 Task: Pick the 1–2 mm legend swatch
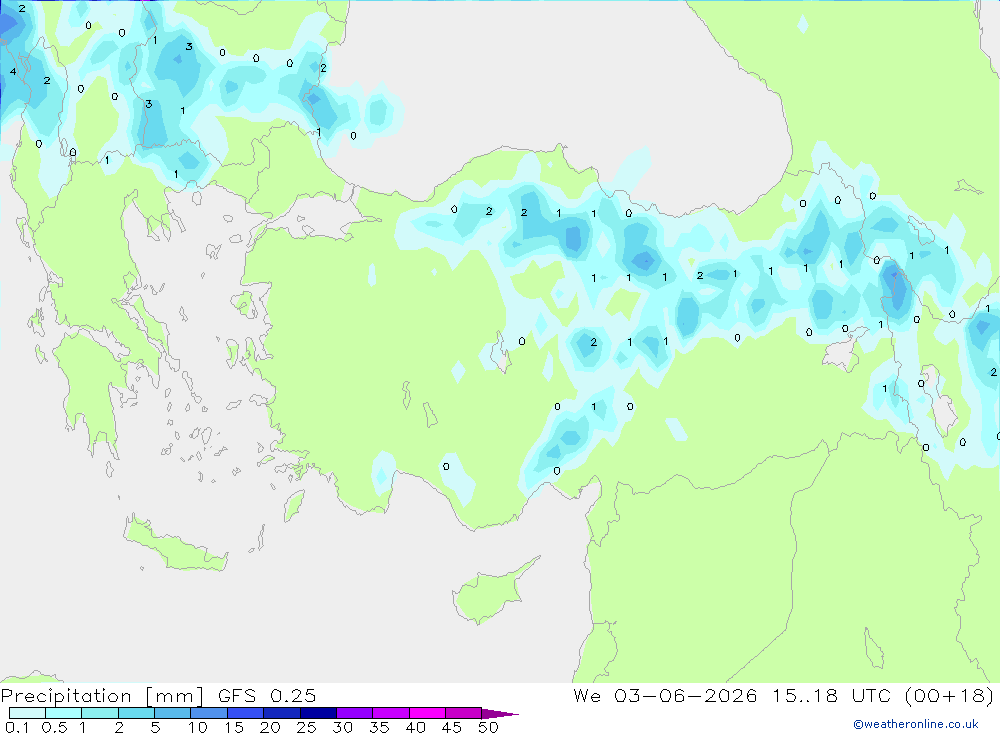(x=100, y=713)
